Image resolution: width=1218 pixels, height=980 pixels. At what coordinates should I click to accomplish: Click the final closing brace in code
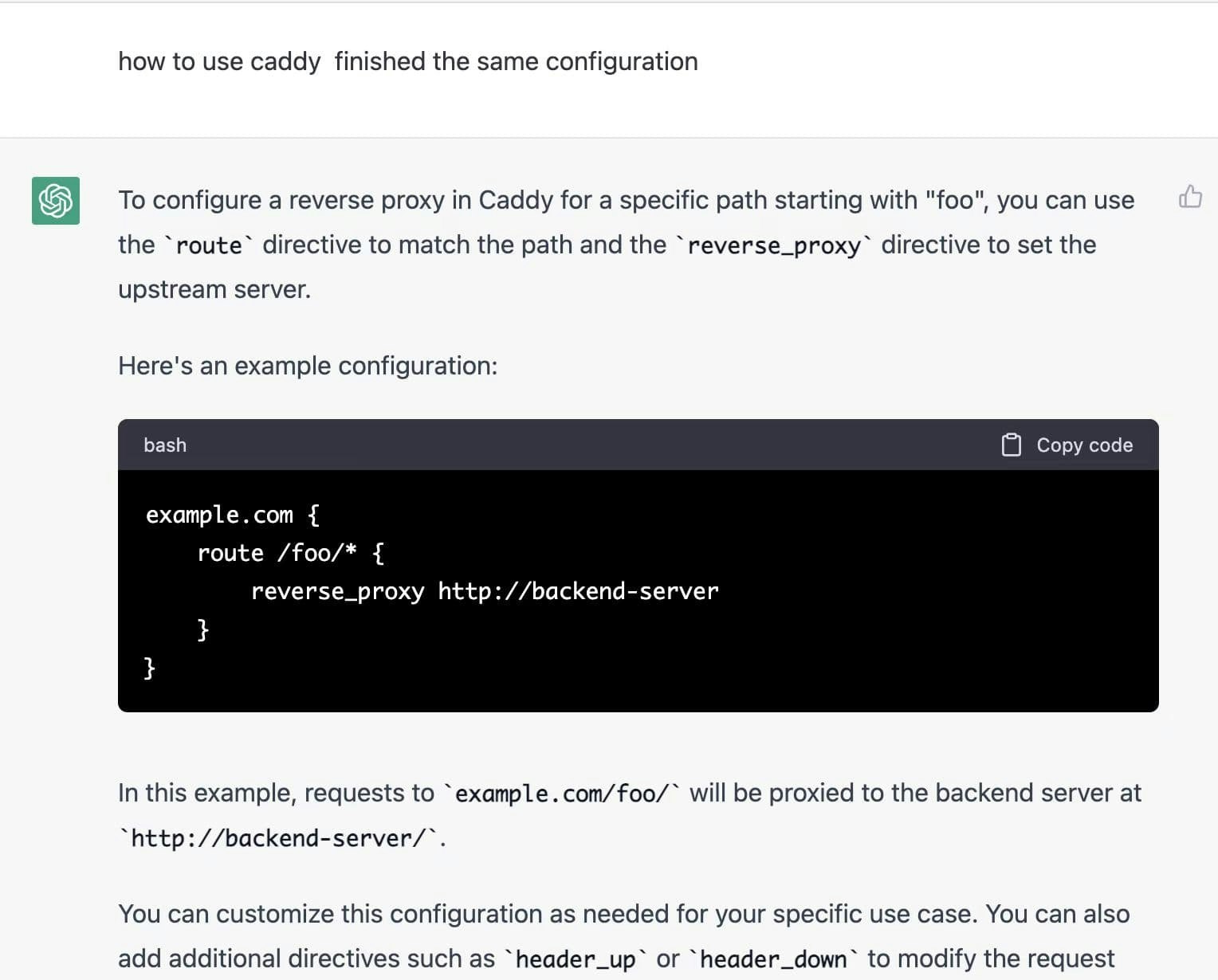tap(149, 668)
